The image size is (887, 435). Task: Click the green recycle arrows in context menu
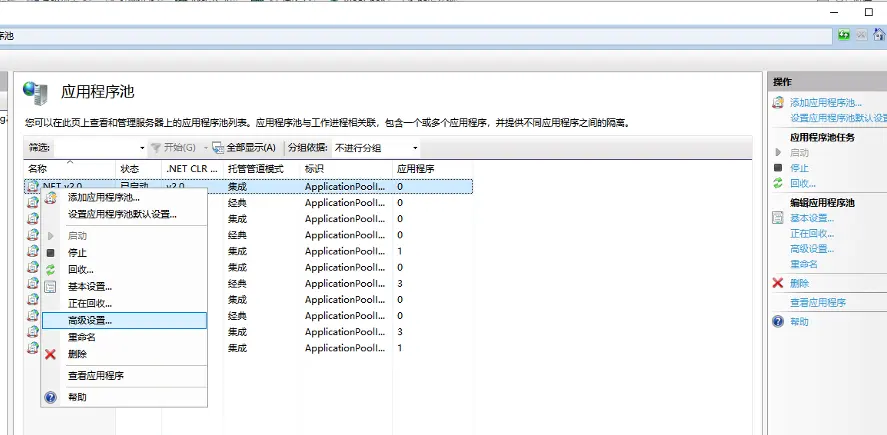pos(50,270)
